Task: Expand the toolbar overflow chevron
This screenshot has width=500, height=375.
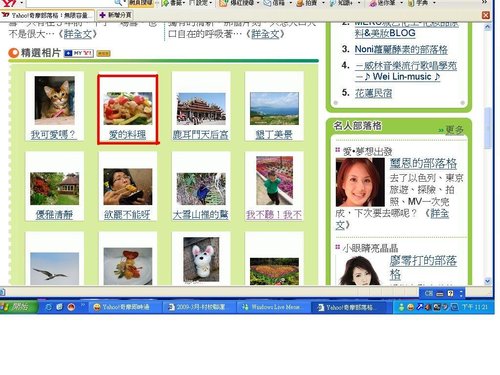Action: [484, 2]
